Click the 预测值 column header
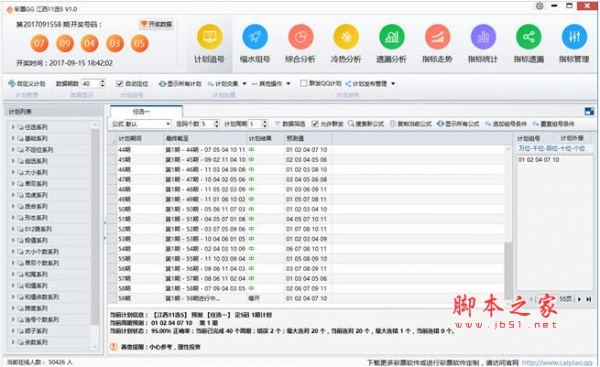The height and width of the screenshot is (367, 600). click(x=308, y=139)
